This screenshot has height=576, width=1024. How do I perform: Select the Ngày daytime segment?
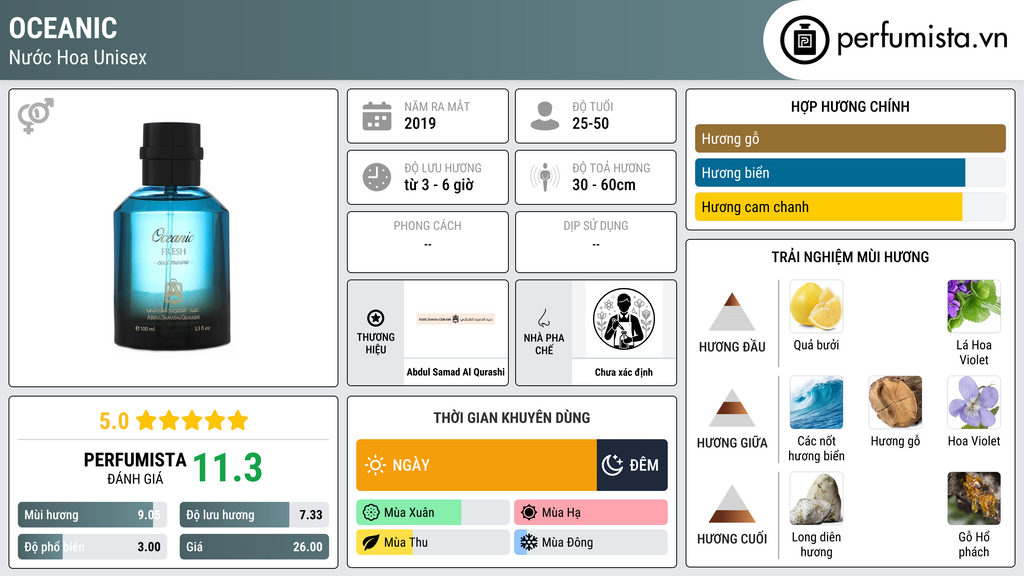(x=476, y=465)
